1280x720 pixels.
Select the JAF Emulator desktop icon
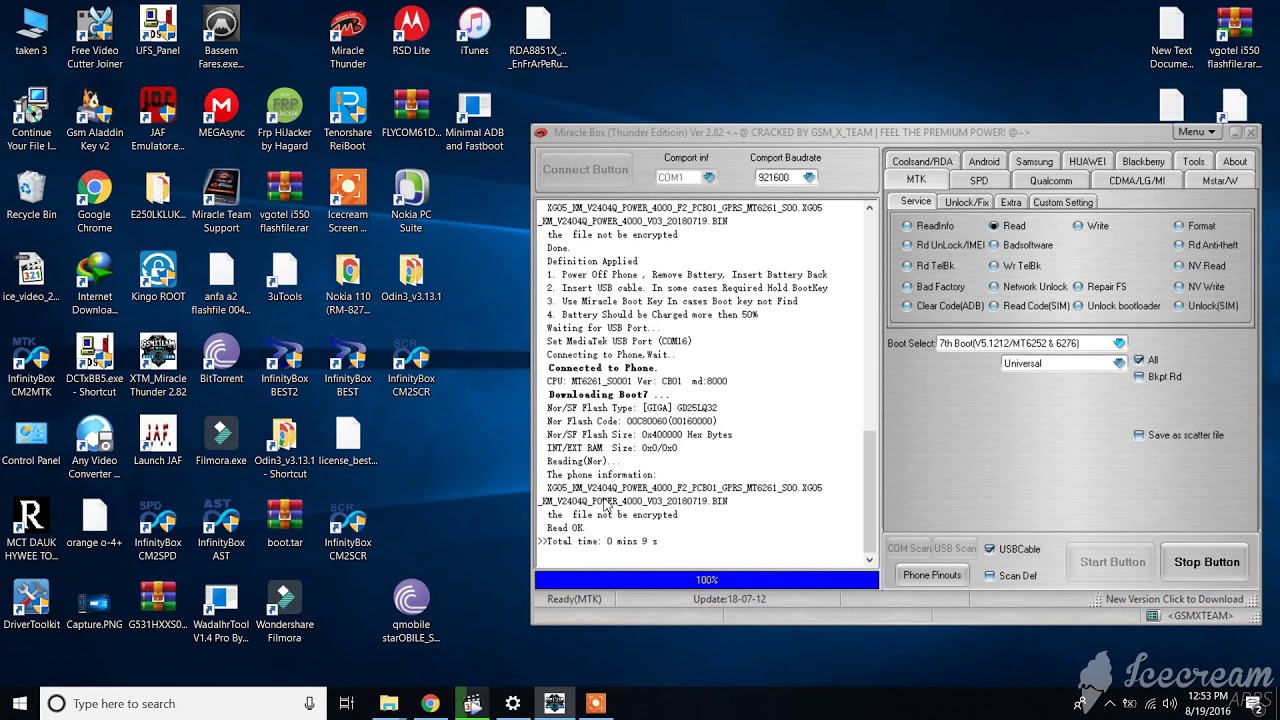[x=158, y=120]
